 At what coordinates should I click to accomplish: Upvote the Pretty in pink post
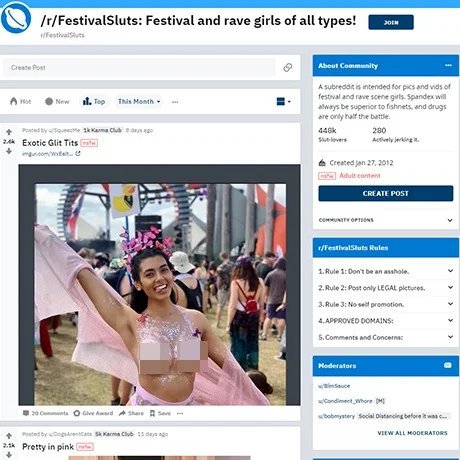click(x=9, y=436)
